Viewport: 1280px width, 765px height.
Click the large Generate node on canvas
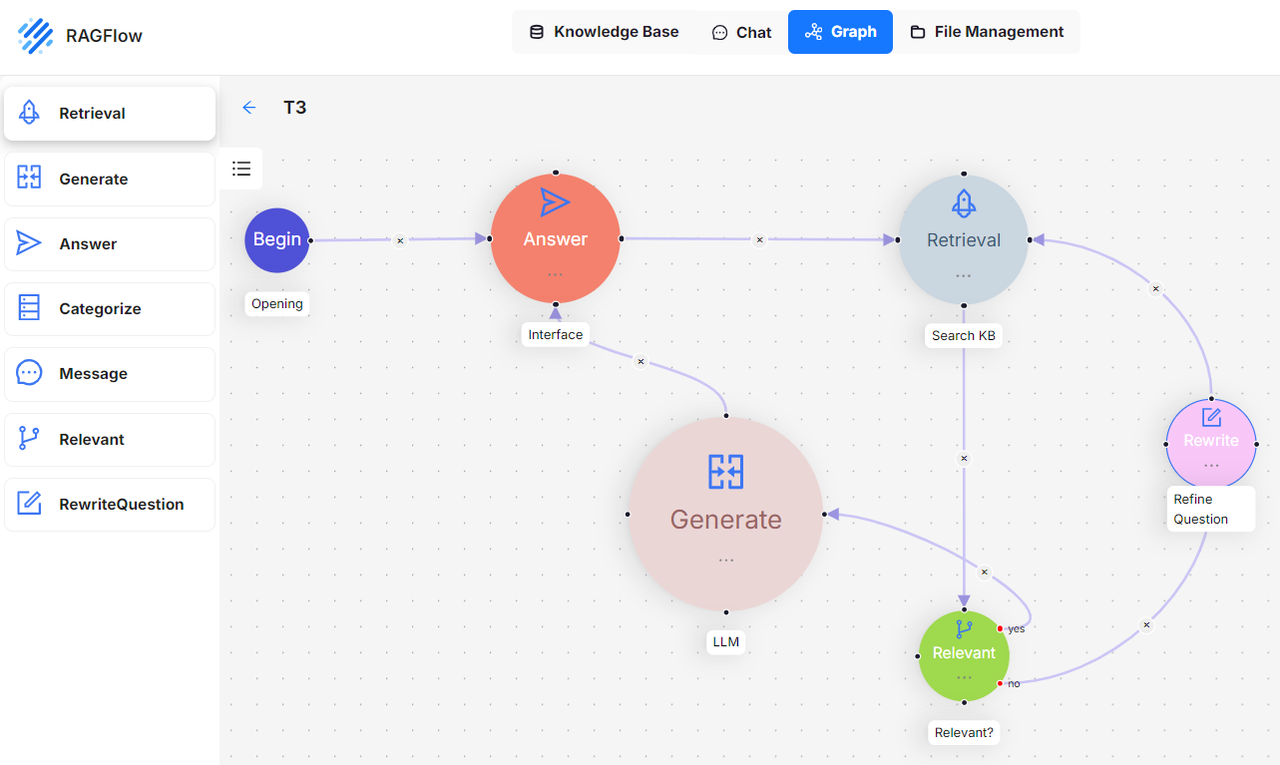click(725, 513)
